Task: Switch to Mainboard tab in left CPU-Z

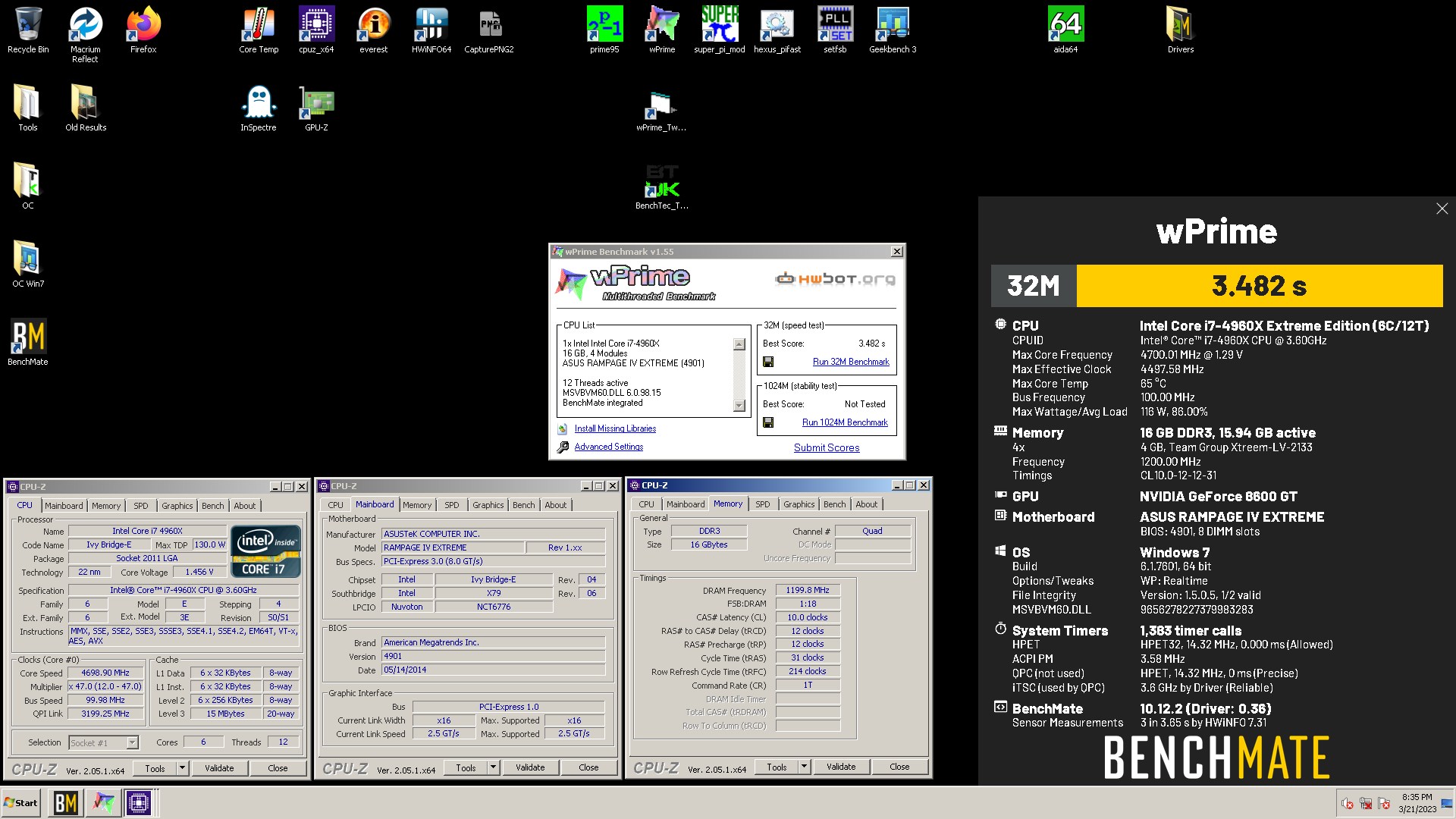Action: (x=64, y=506)
